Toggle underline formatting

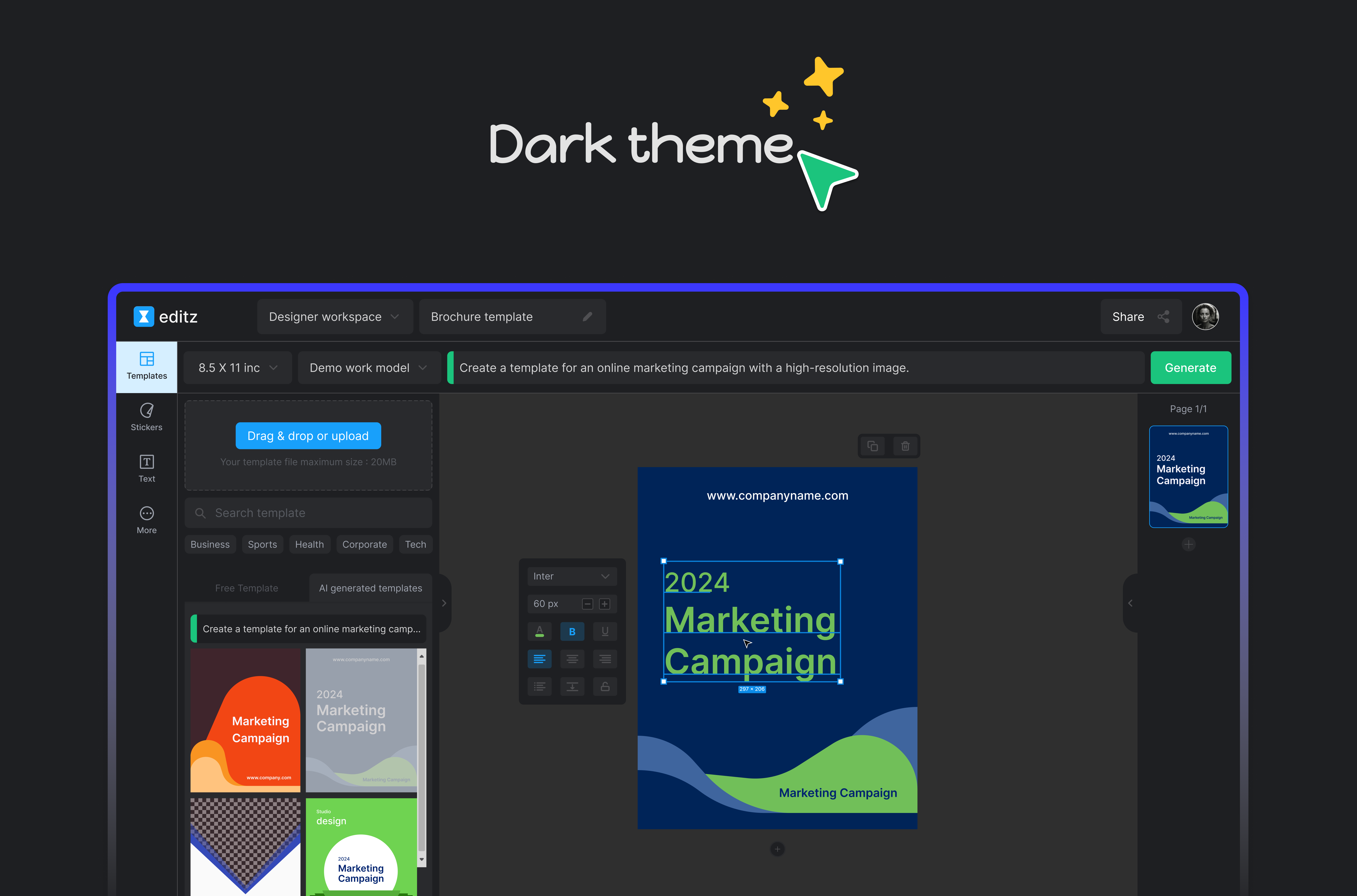(x=605, y=632)
